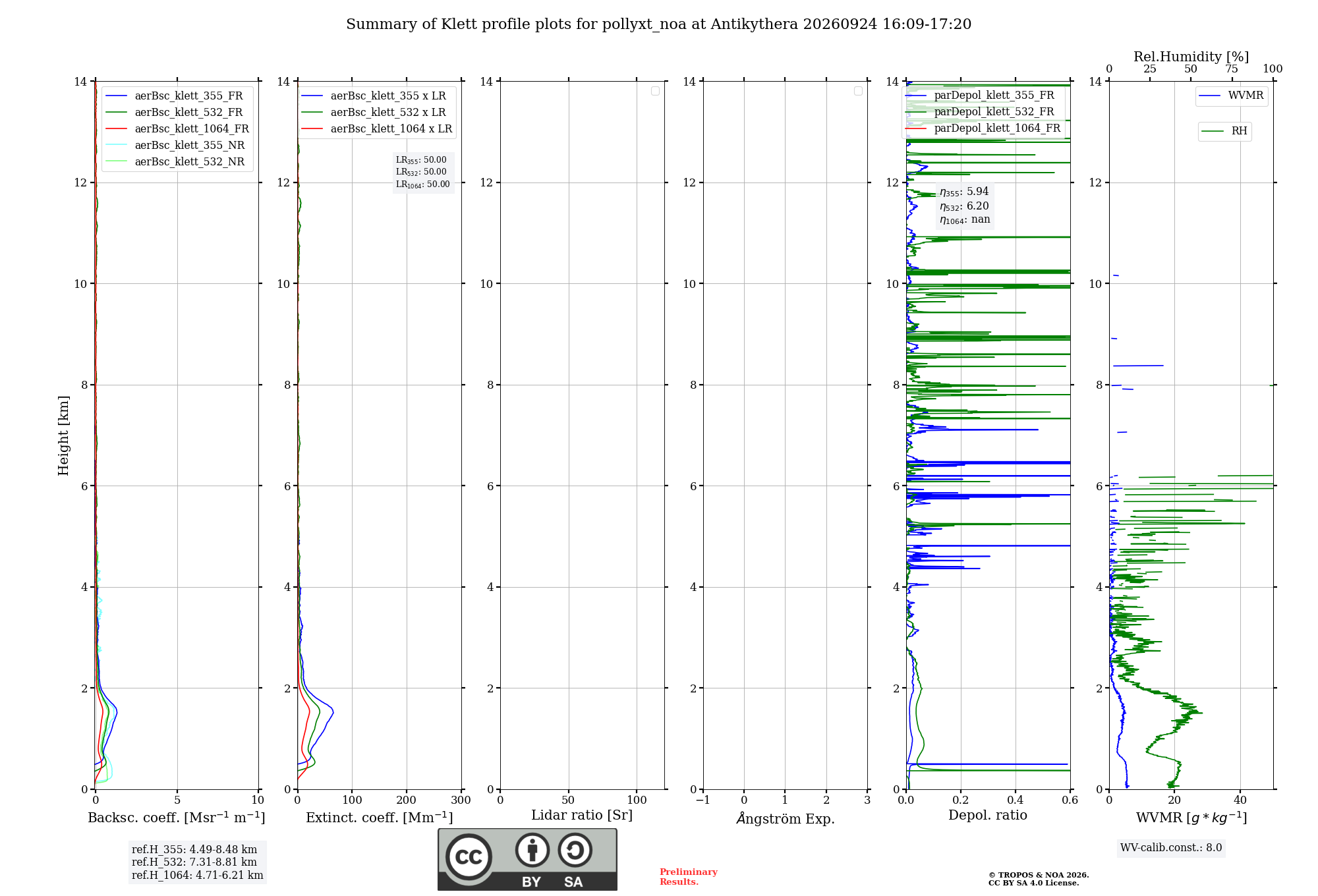The width and height of the screenshot is (1318, 896).
Task: Select legend entry aerBsc_klett_532_NR
Action: tap(175, 161)
